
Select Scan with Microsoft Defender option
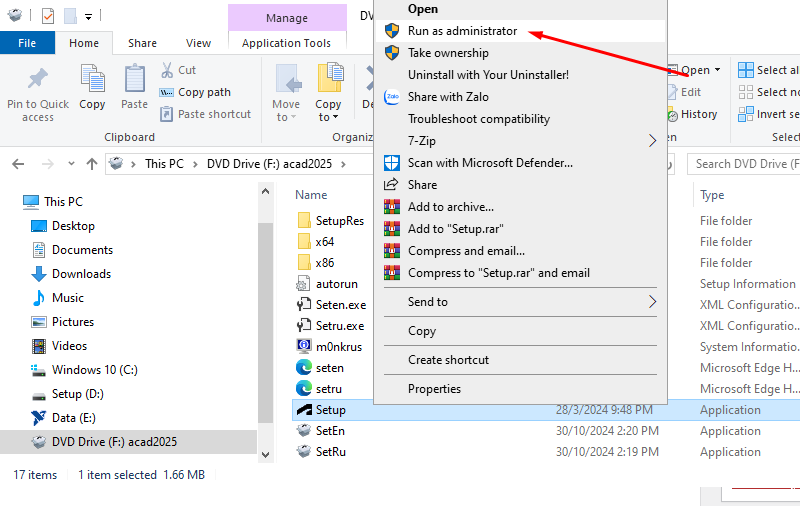pyautogui.click(x=490, y=163)
